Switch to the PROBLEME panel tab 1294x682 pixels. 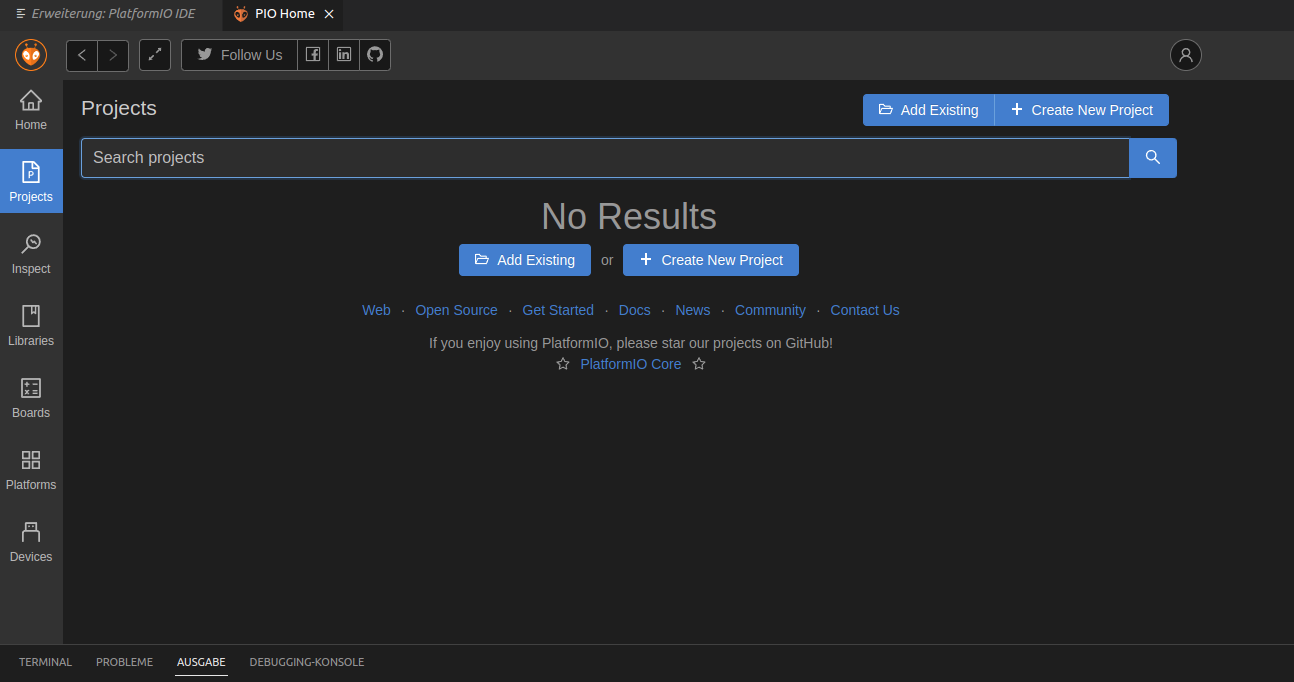124,662
